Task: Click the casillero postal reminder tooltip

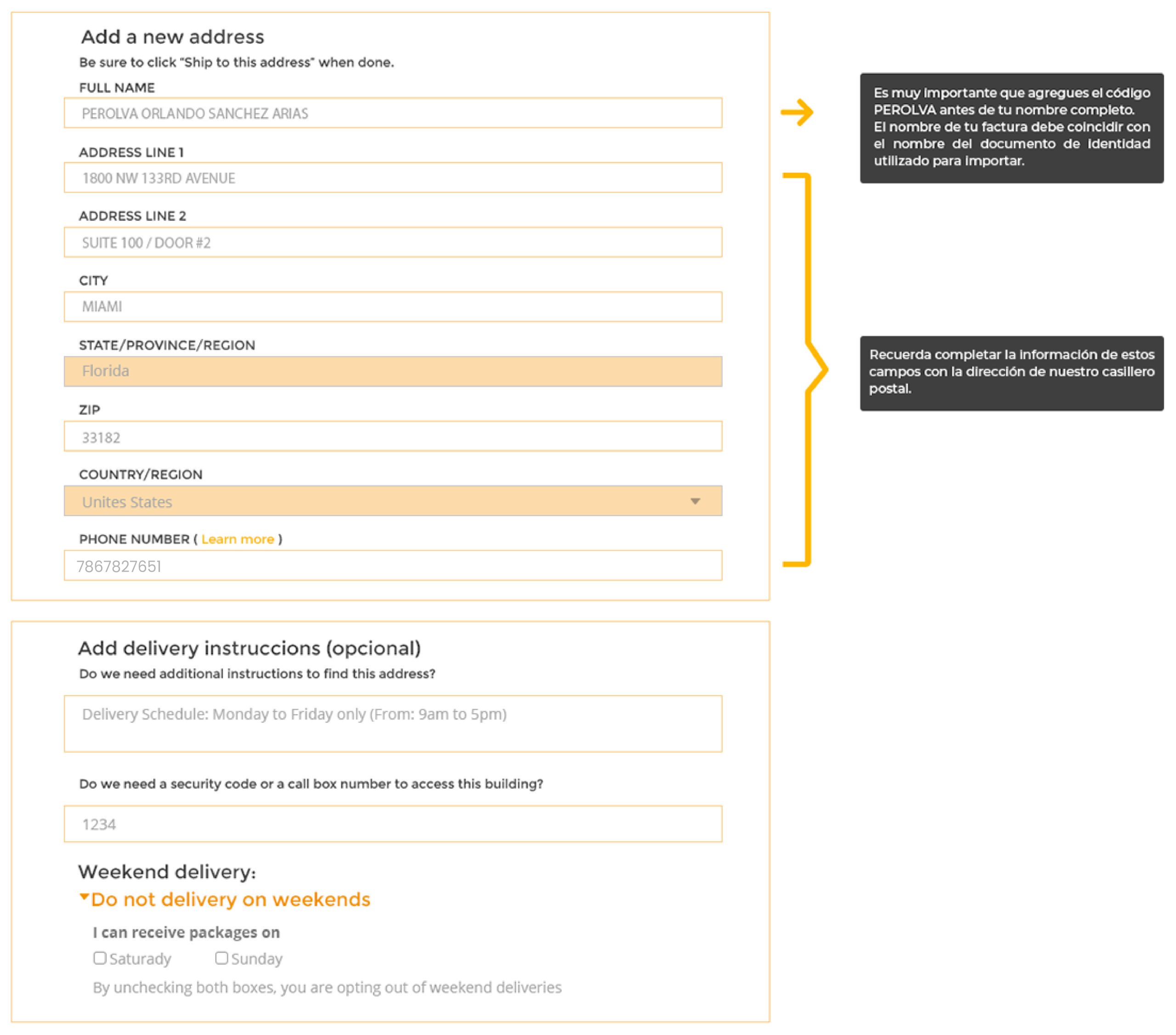Action: [x=1012, y=373]
